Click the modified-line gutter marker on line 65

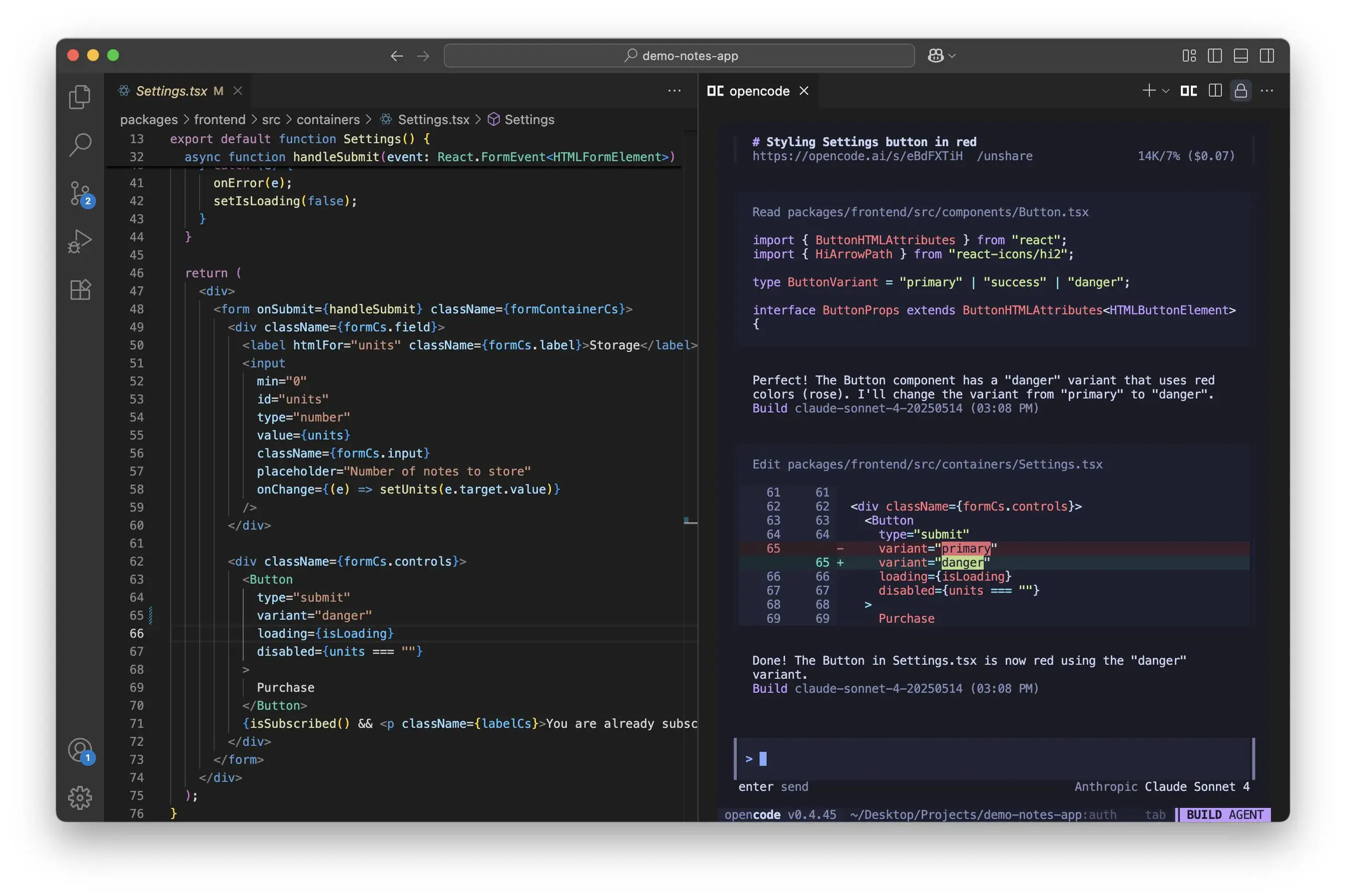pos(150,615)
